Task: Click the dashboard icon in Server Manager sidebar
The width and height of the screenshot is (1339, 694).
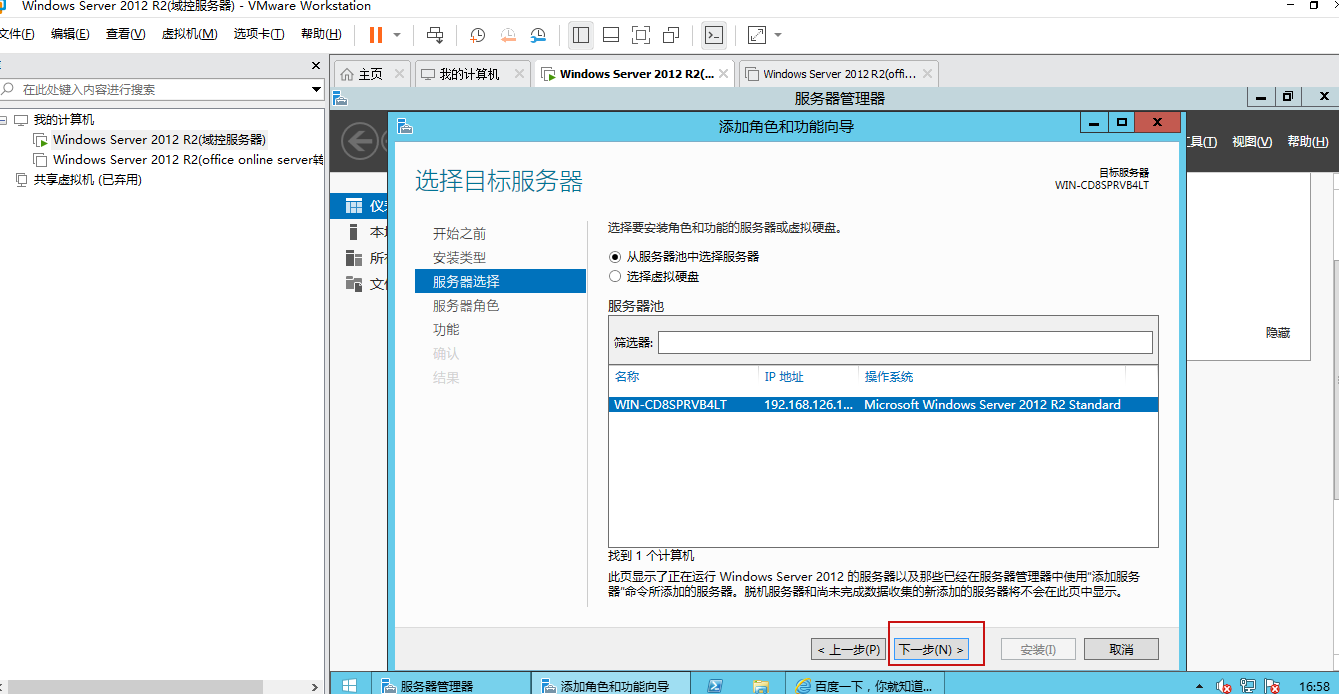Action: tap(353, 206)
